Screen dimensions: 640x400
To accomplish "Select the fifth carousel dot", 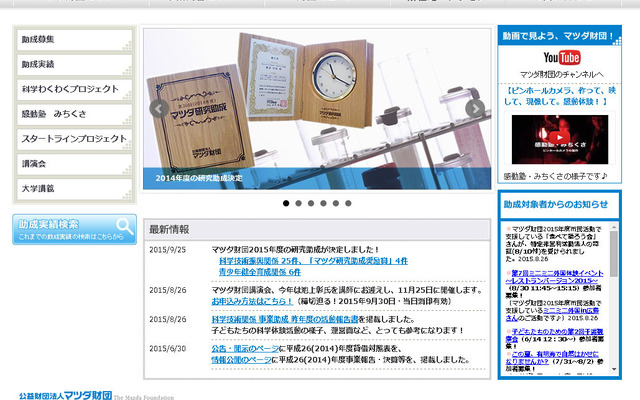I will coord(336,203).
